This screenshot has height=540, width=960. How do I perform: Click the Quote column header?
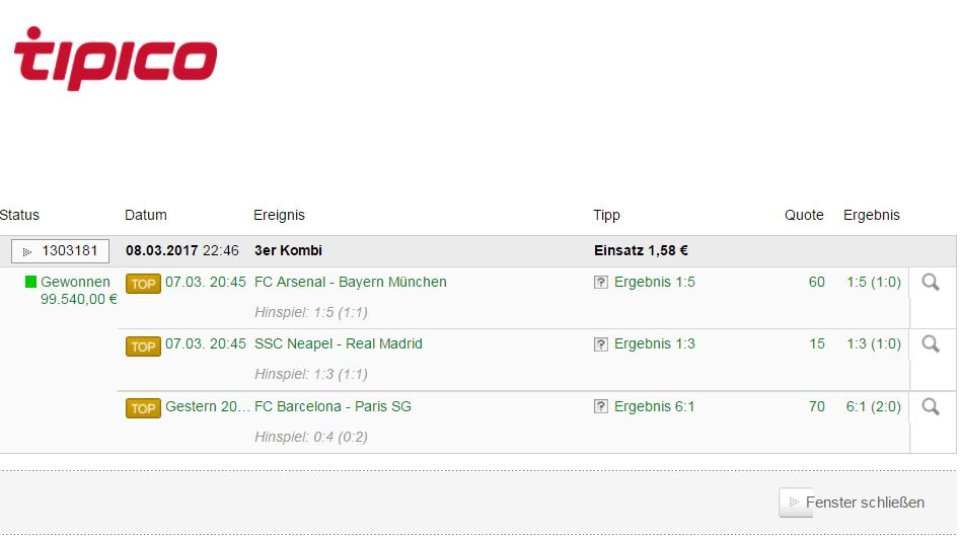click(x=804, y=215)
